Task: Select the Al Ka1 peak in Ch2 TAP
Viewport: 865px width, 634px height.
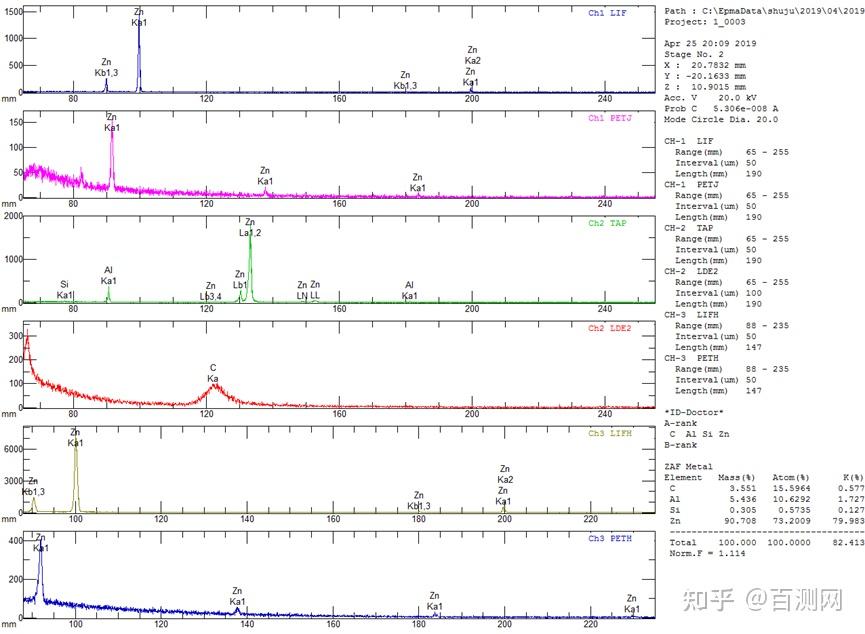Action: (x=108, y=294)
